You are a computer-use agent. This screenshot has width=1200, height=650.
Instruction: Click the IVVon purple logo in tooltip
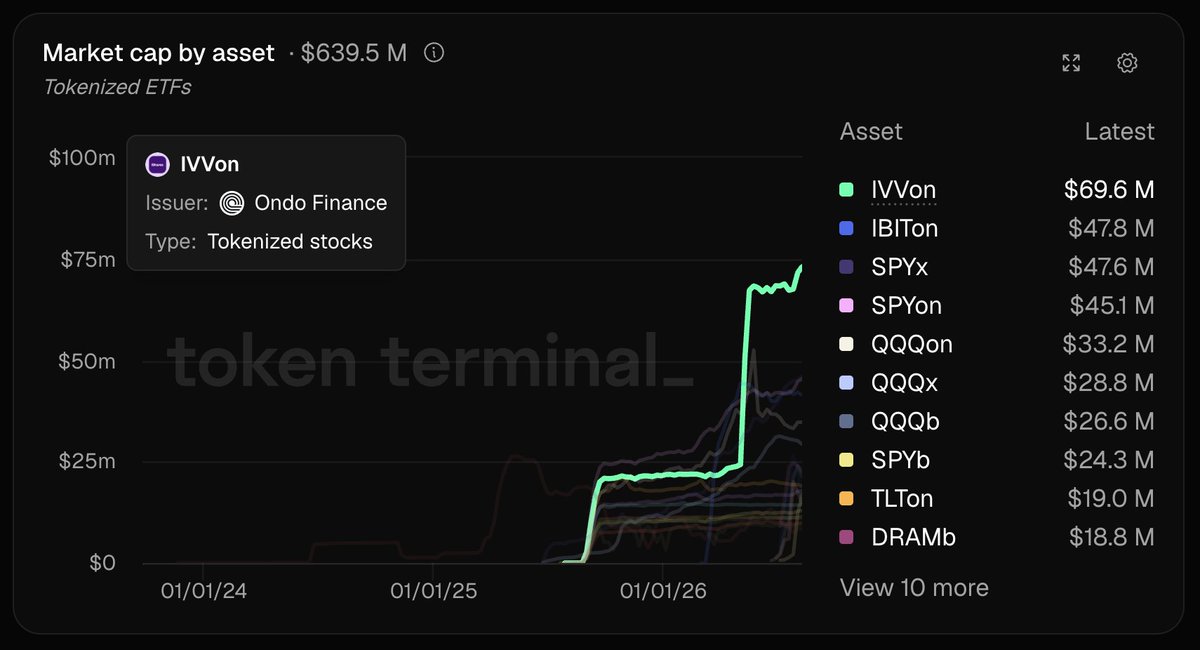(x=157, y=165)
